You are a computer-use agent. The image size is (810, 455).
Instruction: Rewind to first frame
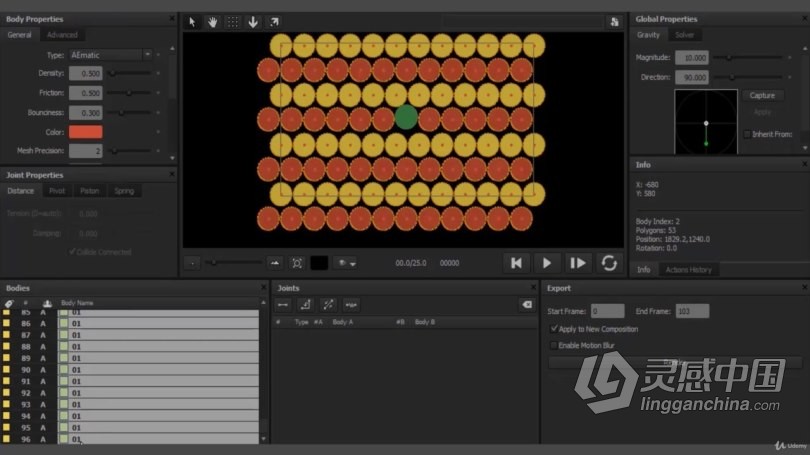coord(516,263)
